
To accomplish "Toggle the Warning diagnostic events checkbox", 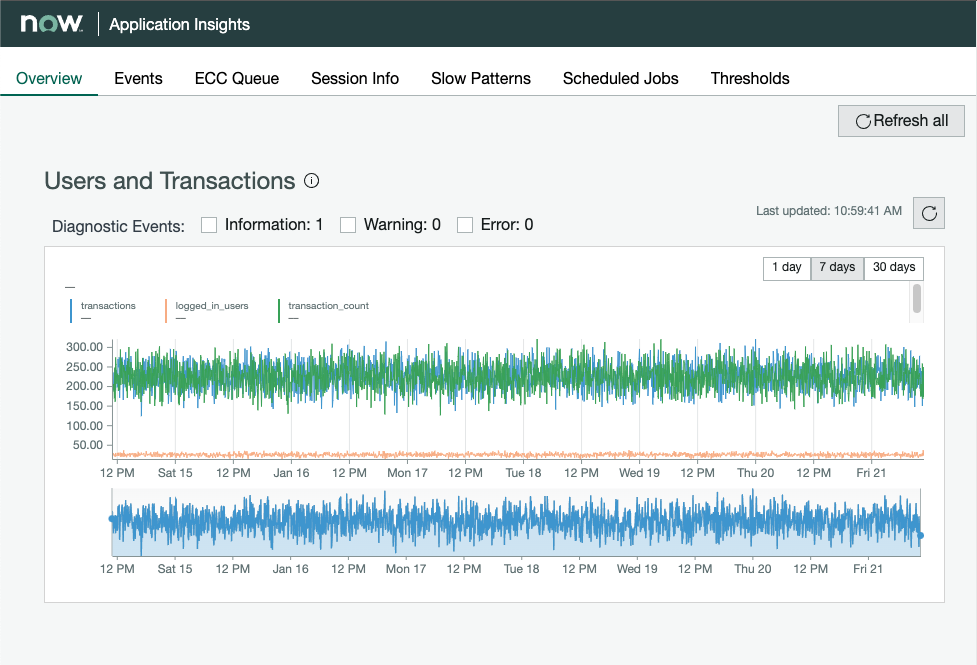I will click(348, 225).
